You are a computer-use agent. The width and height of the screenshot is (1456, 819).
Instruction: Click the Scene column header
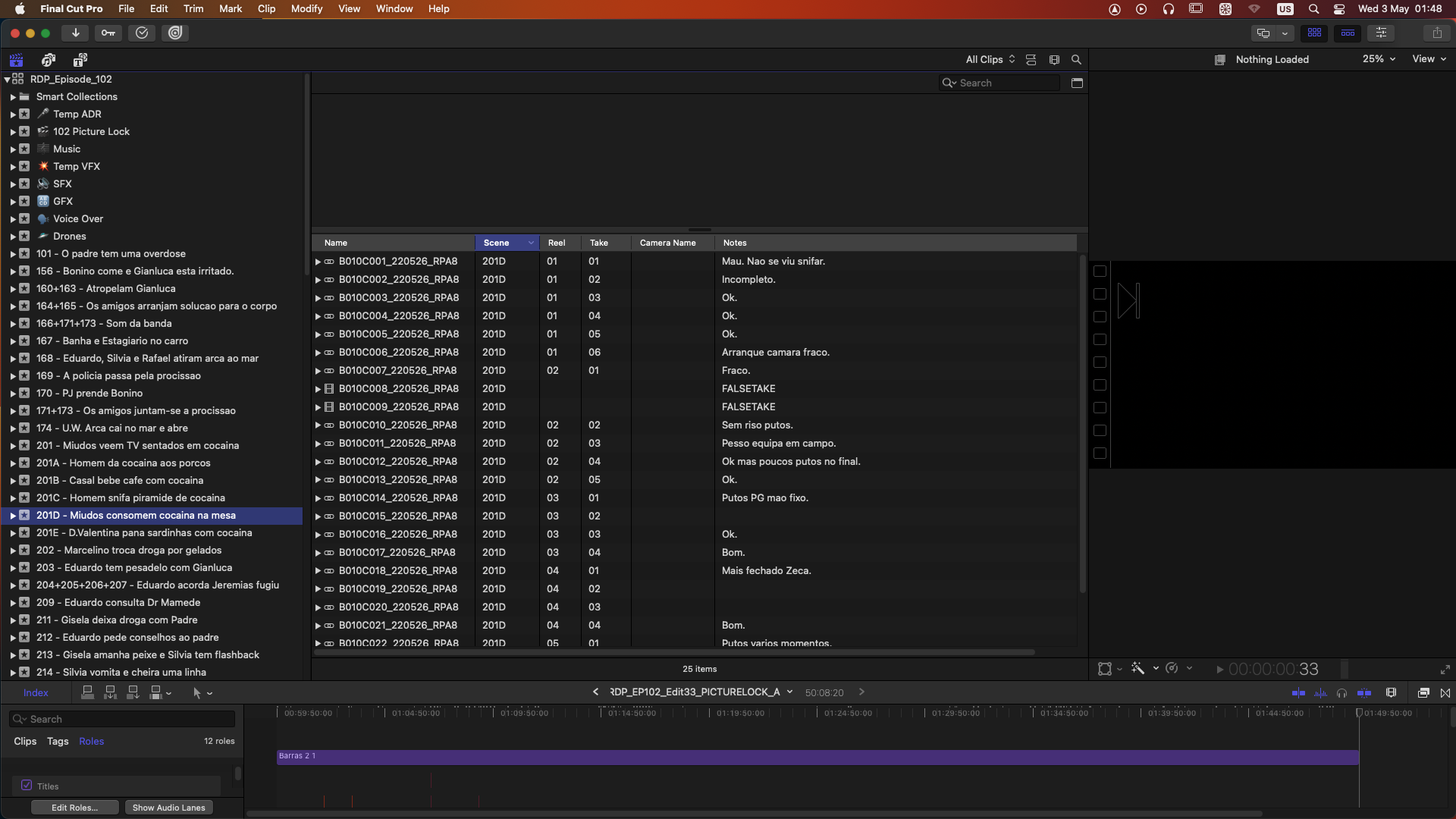pyautogui.click(x=497, y=243)
